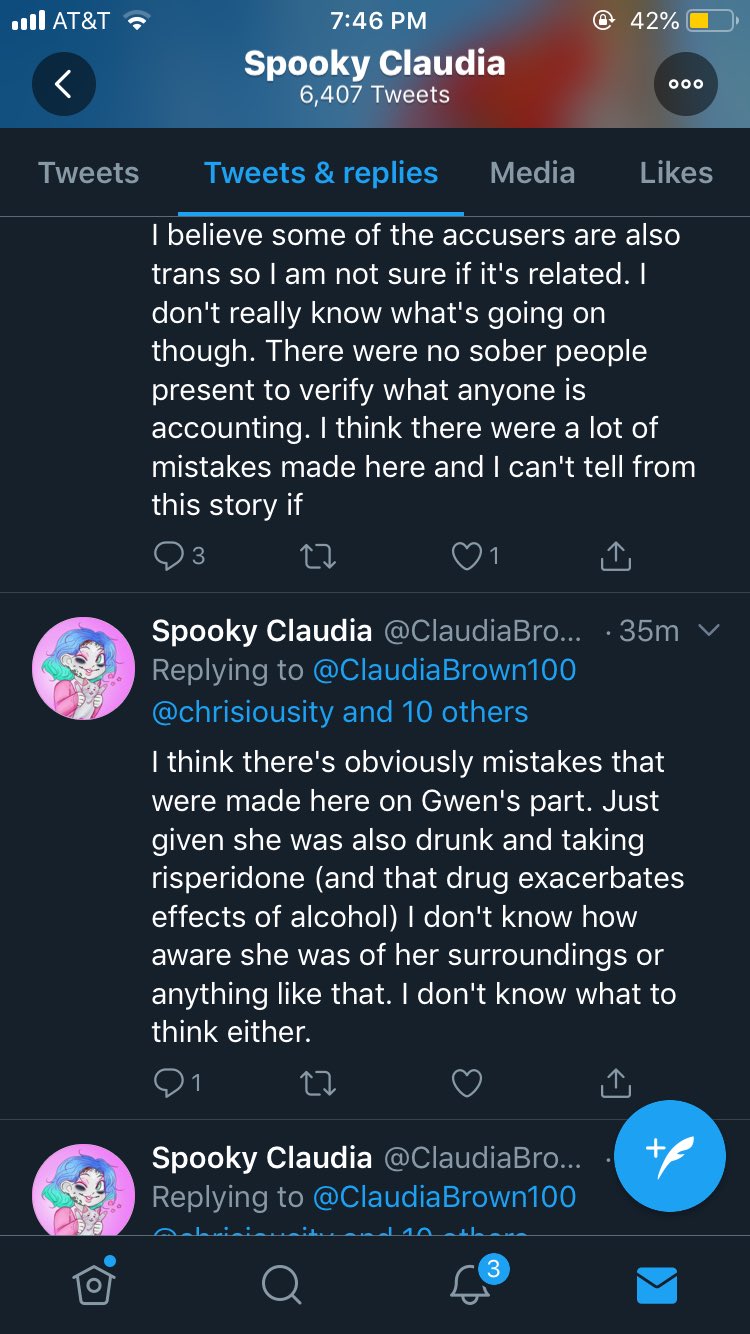Share the first tweet via share icon
Image resolution: width=750 pixels, height=1334 pixels.
616,556
